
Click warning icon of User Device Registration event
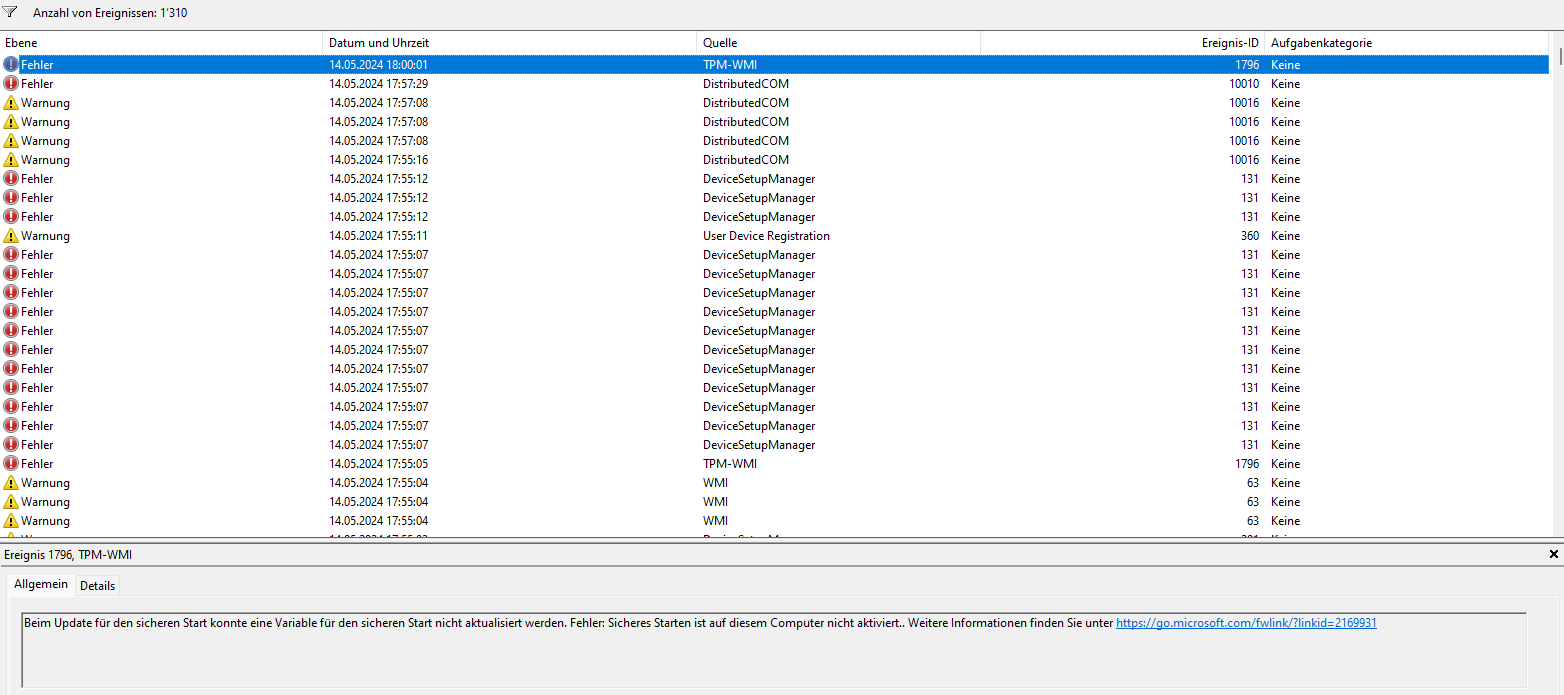(x=11, y=235)
